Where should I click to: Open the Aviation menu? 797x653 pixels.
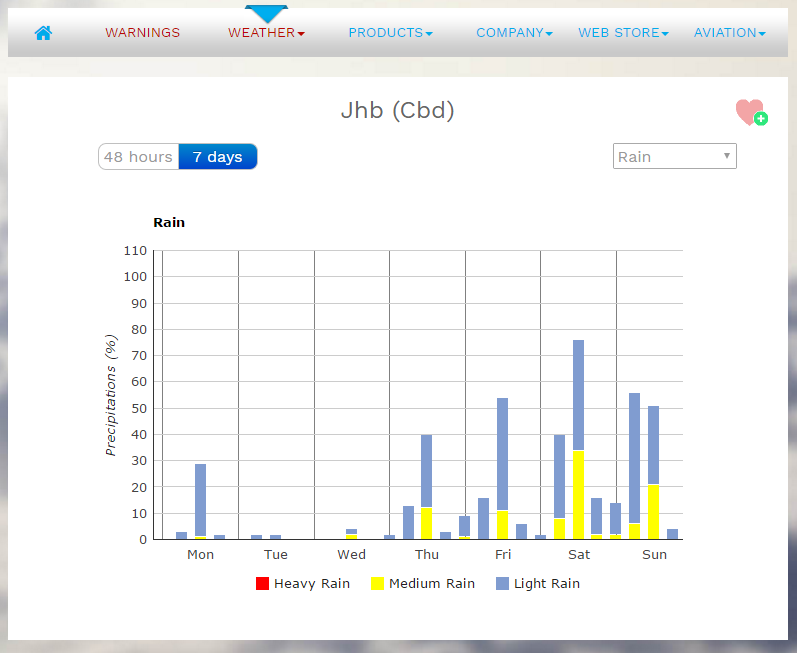tap(729, 33)
